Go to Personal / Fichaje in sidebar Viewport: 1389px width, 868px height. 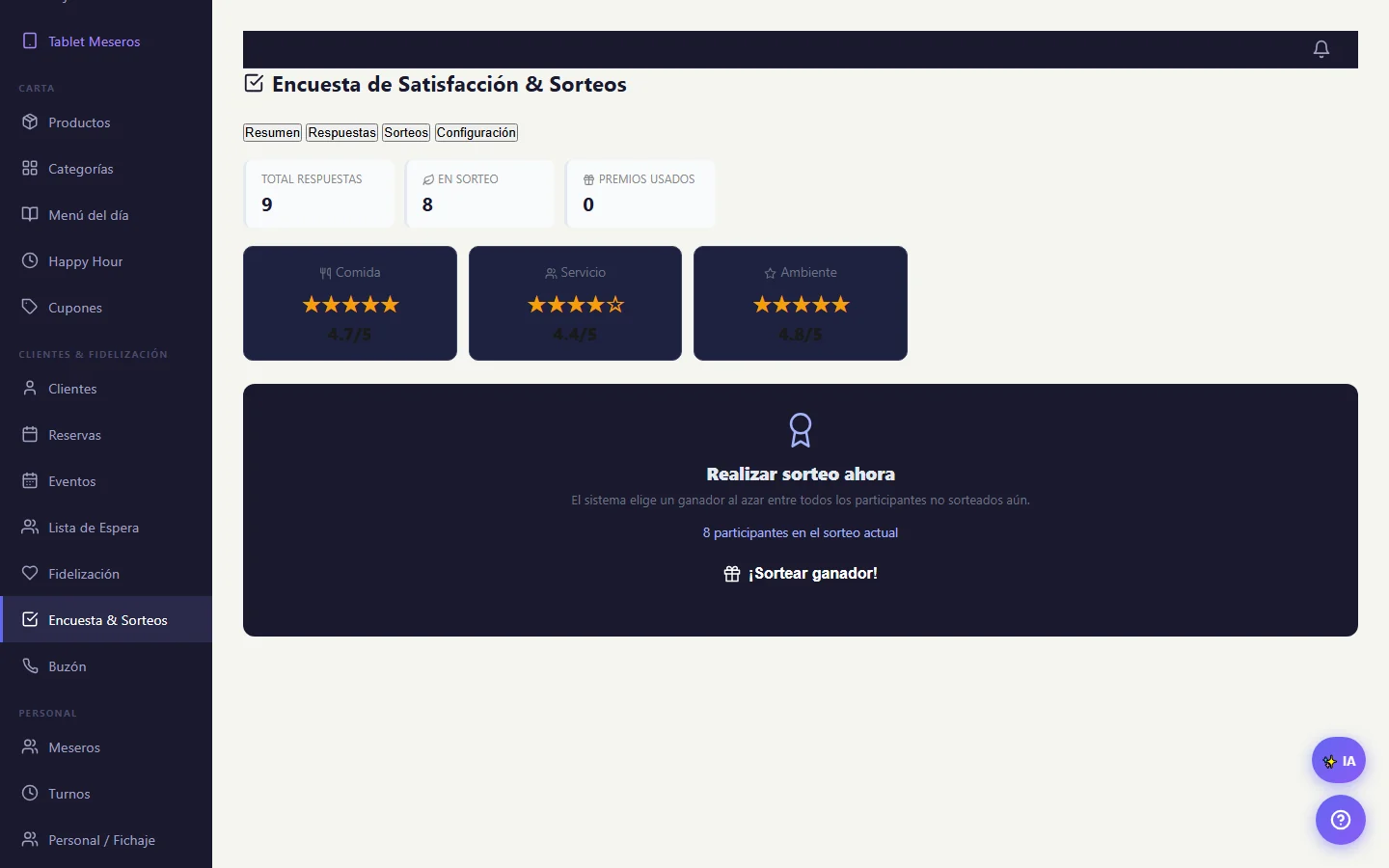(106, 839)
